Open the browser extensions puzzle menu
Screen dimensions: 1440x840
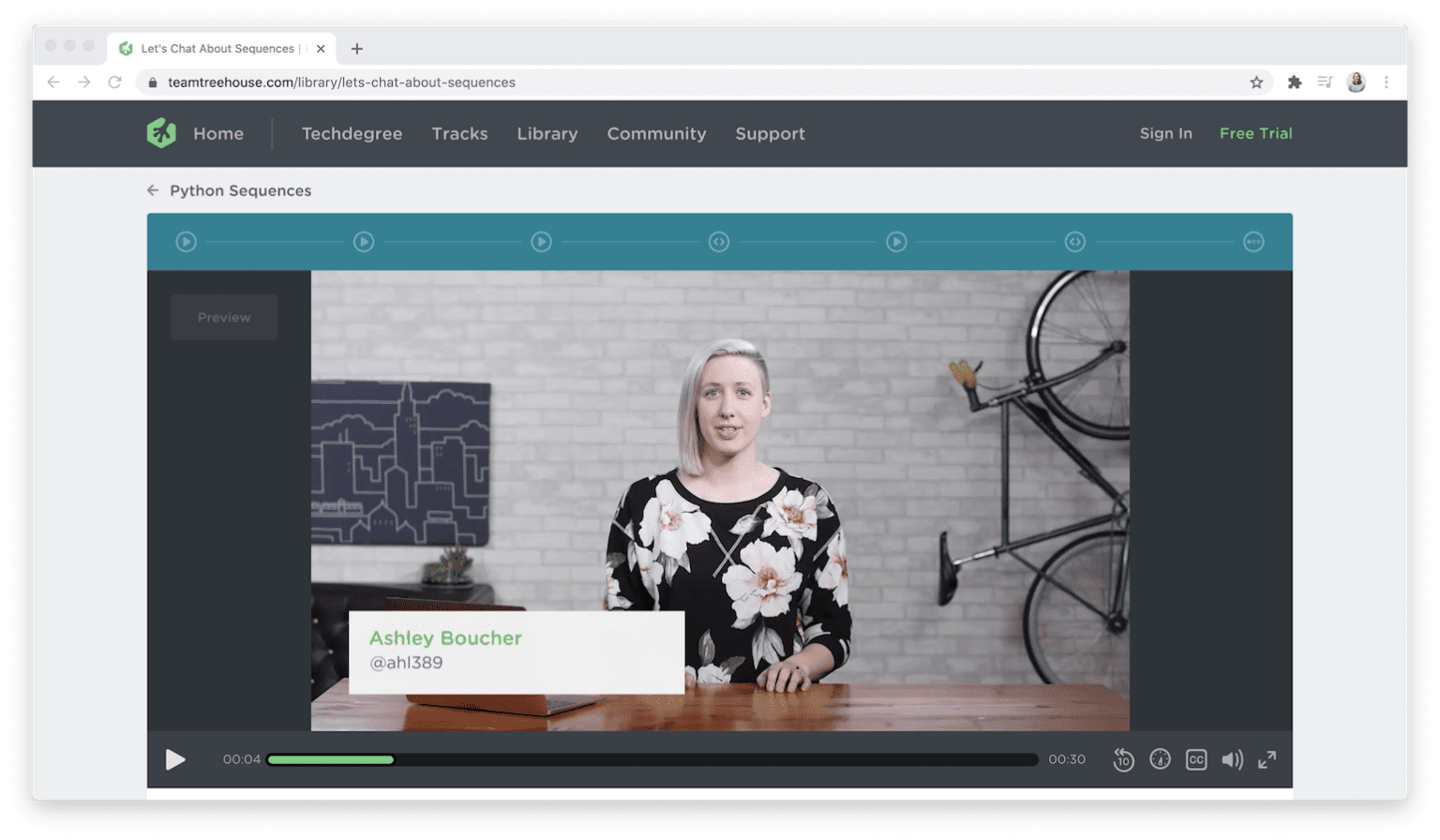[1295, 82]
